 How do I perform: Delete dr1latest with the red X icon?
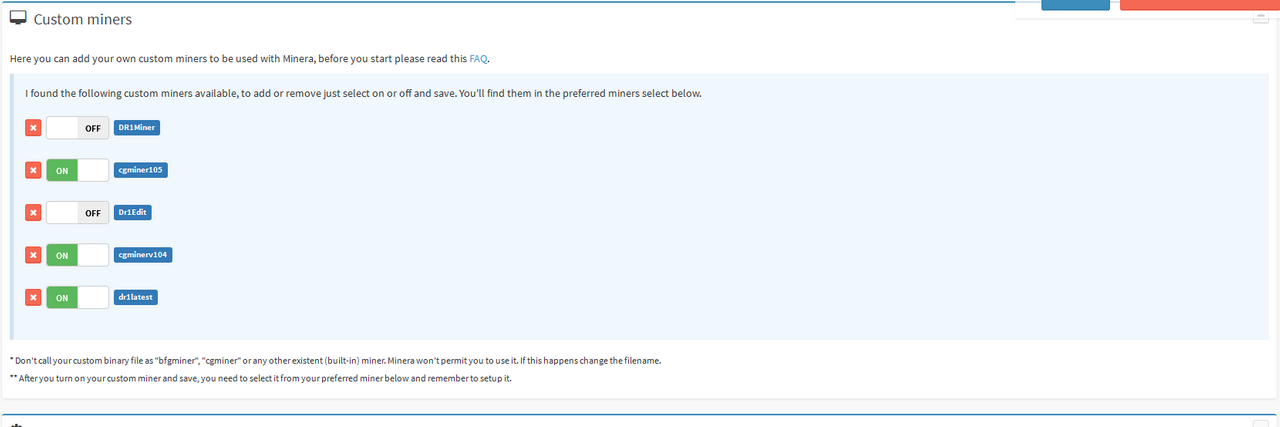tap(33, 297)
